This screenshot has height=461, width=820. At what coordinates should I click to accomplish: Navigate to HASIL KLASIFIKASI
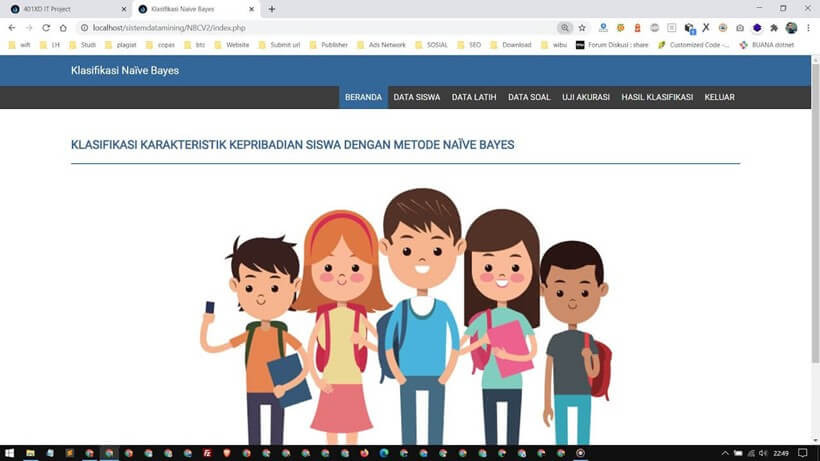tap(657, 97)
